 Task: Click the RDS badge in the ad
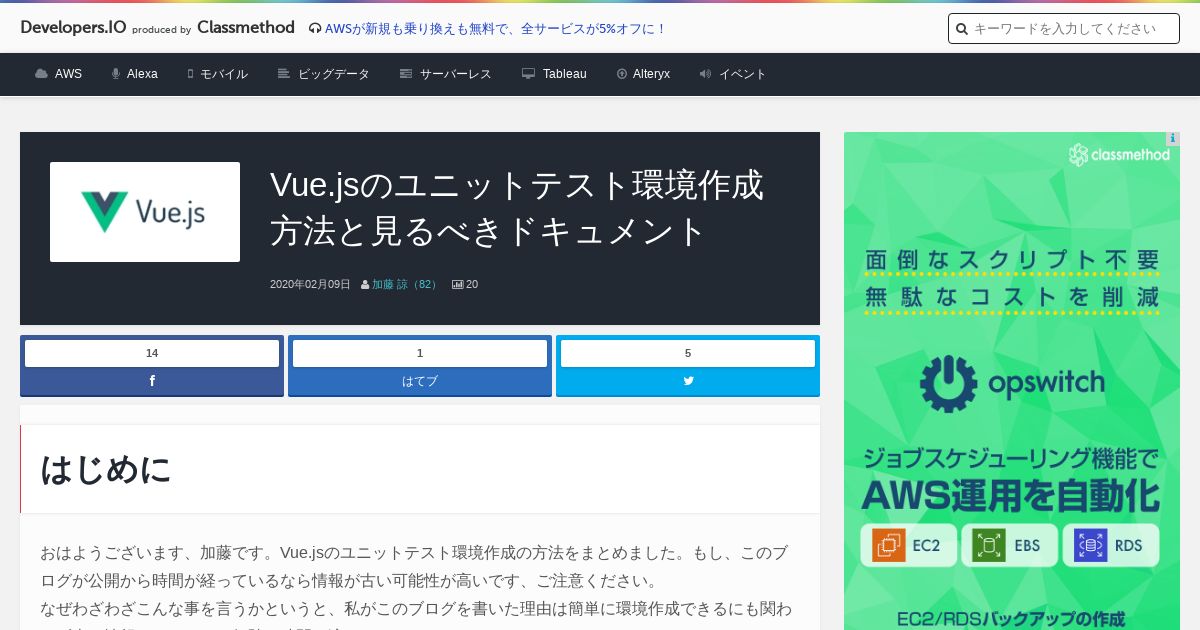coord(1111,545)
